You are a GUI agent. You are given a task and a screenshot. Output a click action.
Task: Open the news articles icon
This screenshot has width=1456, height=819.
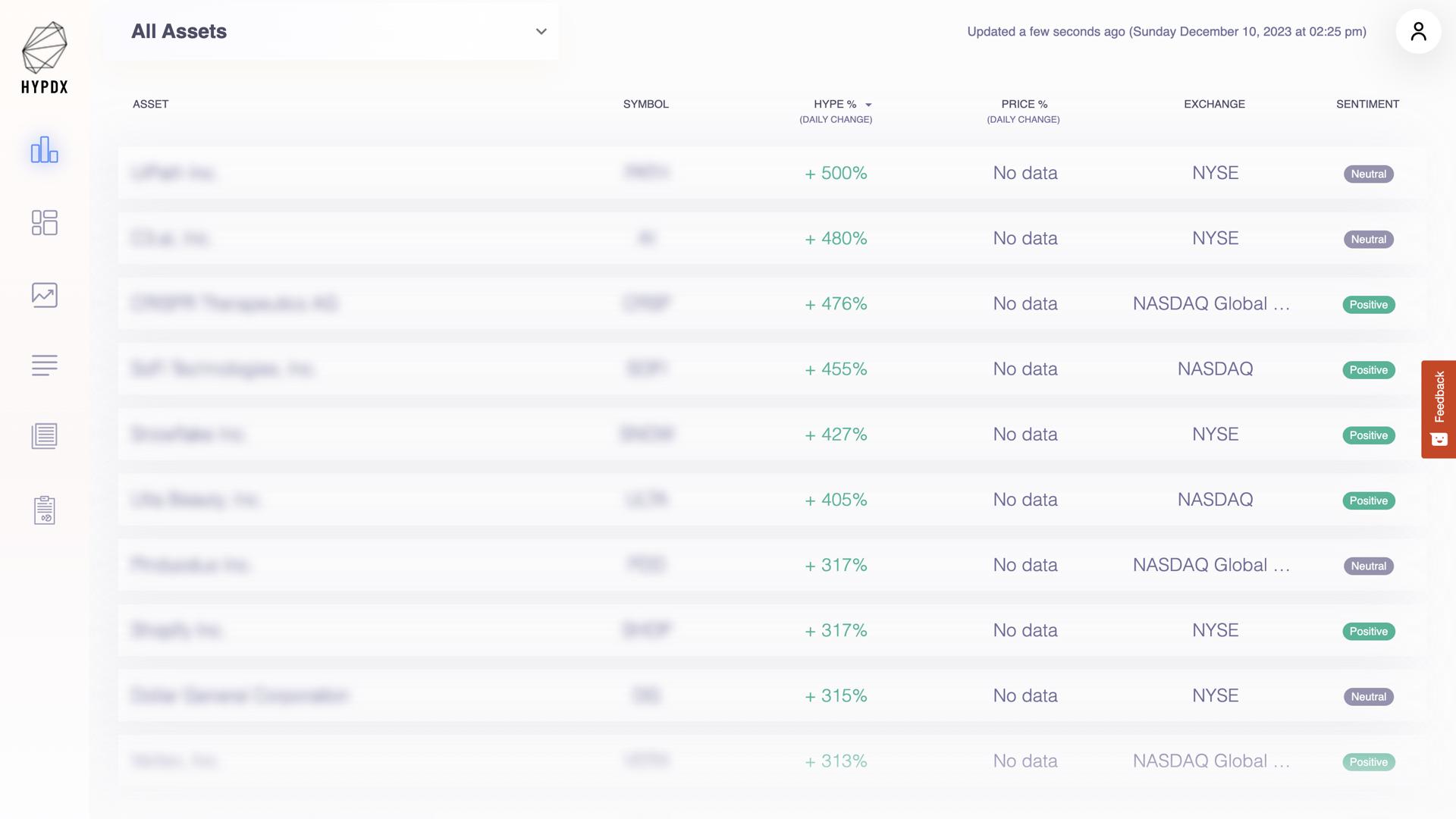click(x=44, y=436)
